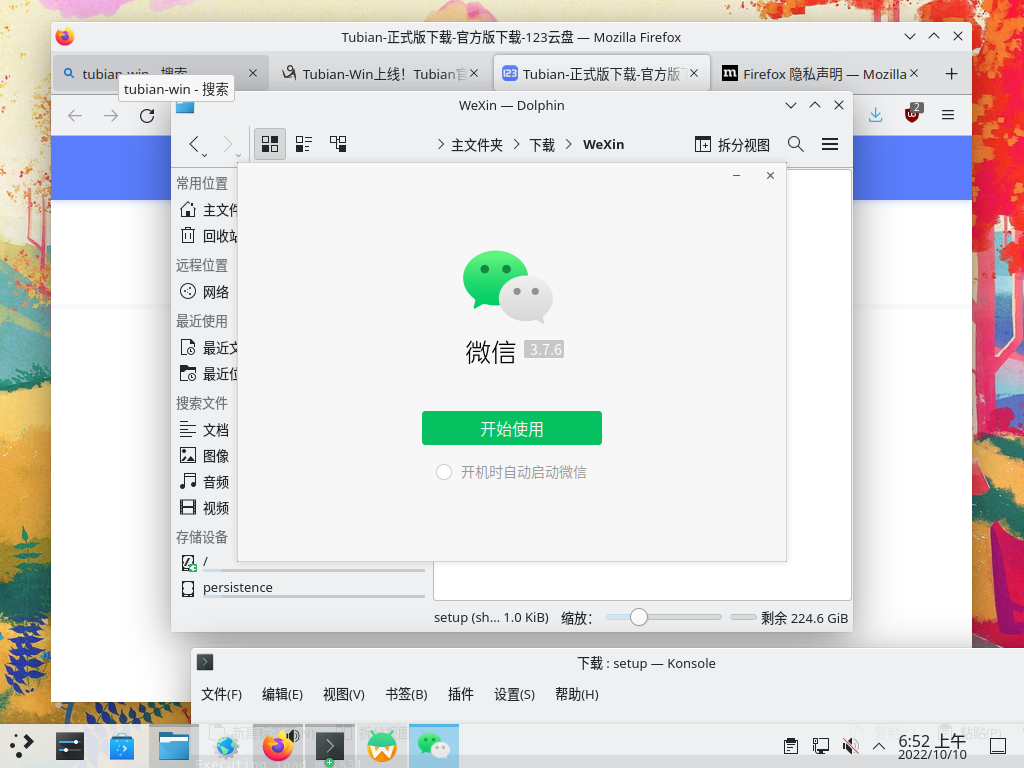Open Firefox application hamburger menu
The image size is (1024, 768).
tap(948, 115)
